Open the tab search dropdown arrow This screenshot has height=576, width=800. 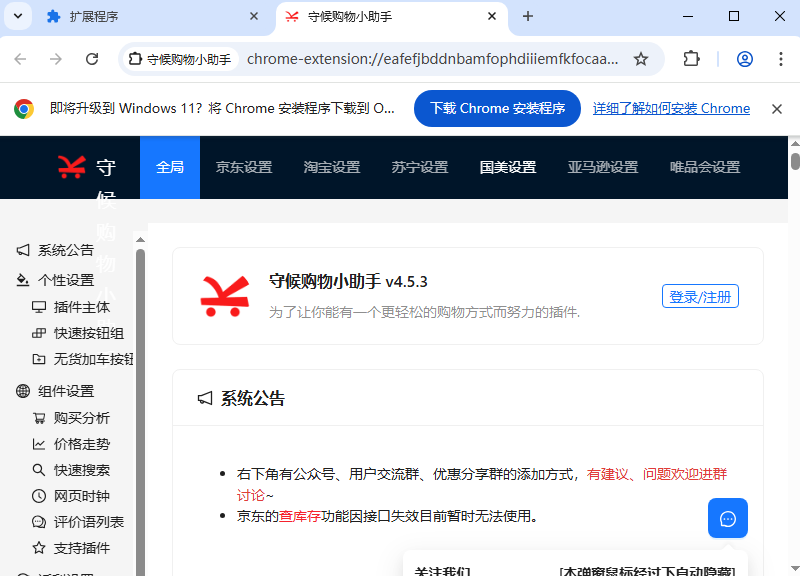pyautogui.click(x=18, y=16)
